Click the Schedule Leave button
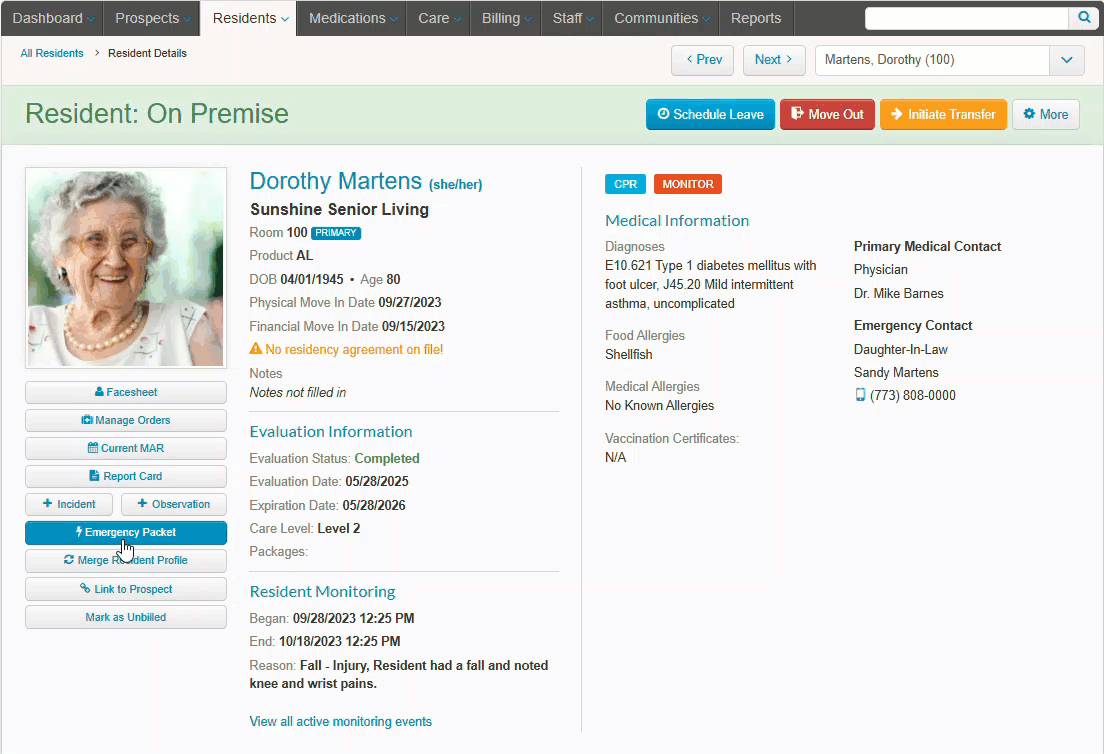 coord(710,114)
